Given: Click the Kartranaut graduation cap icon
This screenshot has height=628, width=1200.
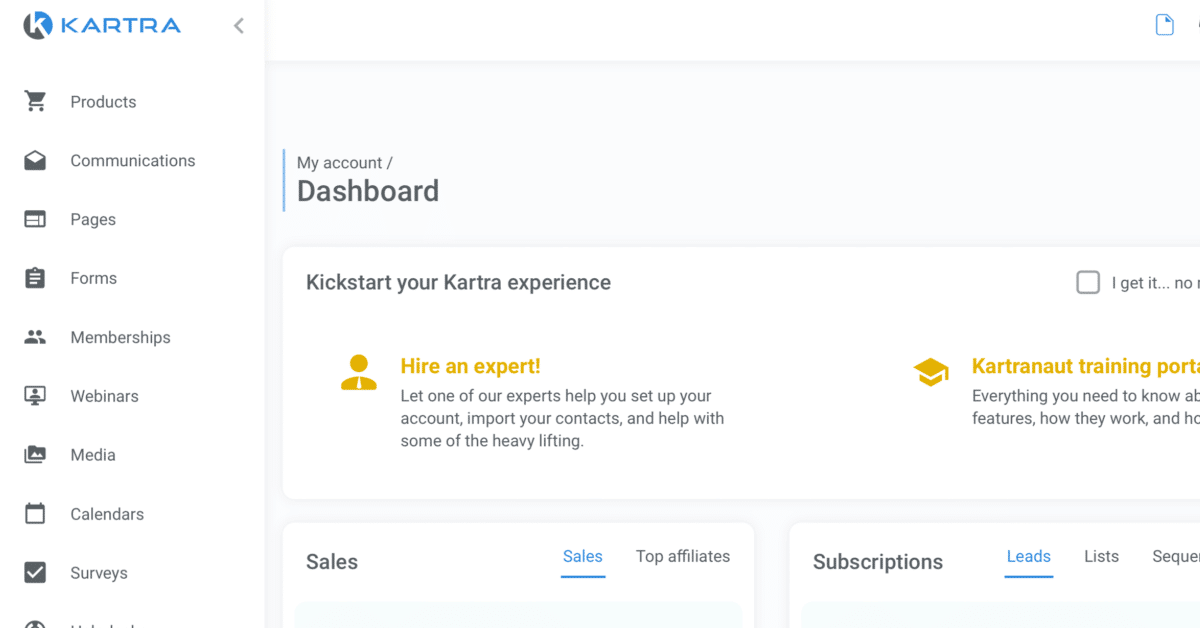Looking at the screenshot, I should click(931, 372).
